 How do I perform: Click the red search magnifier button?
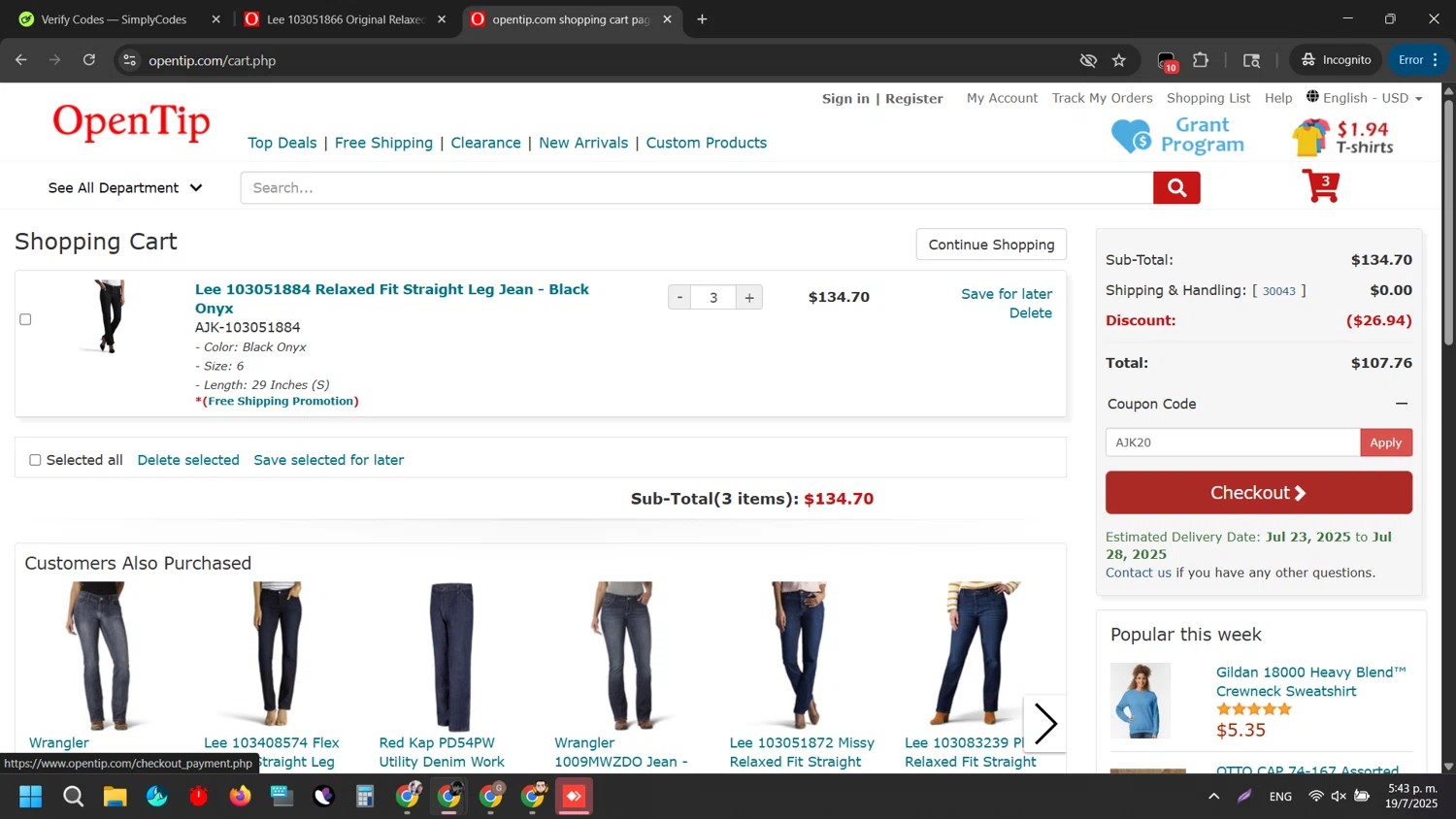point(1176,188)
